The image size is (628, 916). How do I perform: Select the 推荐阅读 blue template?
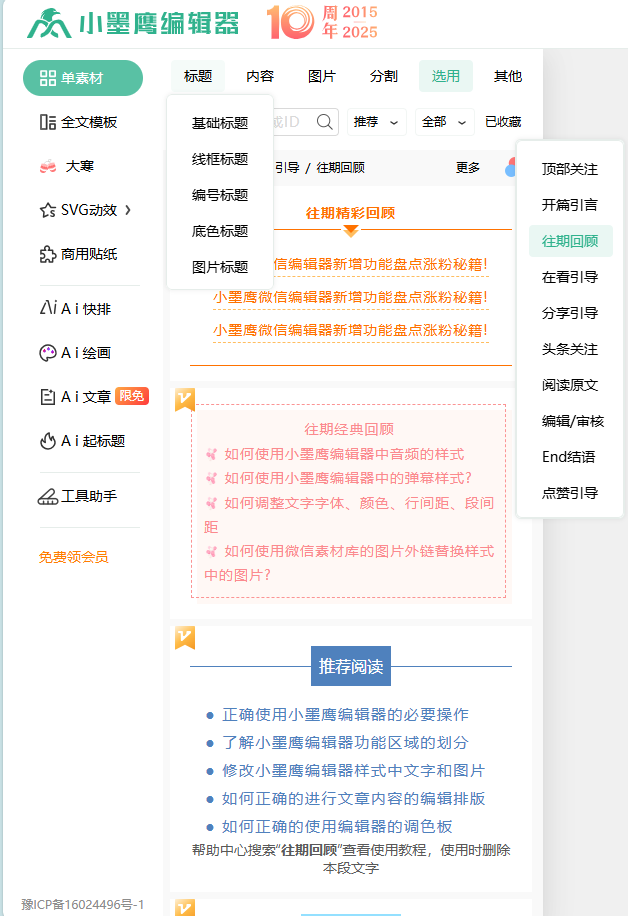[351, 759]
